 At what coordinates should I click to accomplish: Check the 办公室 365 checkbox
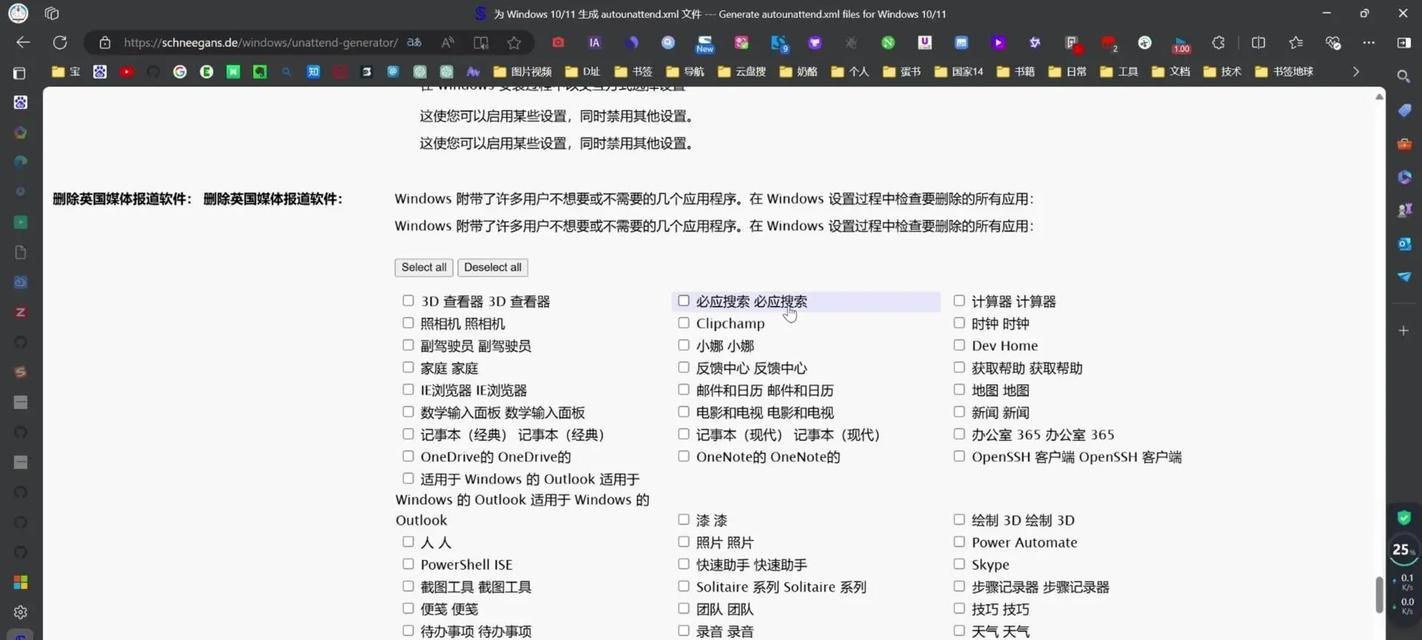coord(959,434)
